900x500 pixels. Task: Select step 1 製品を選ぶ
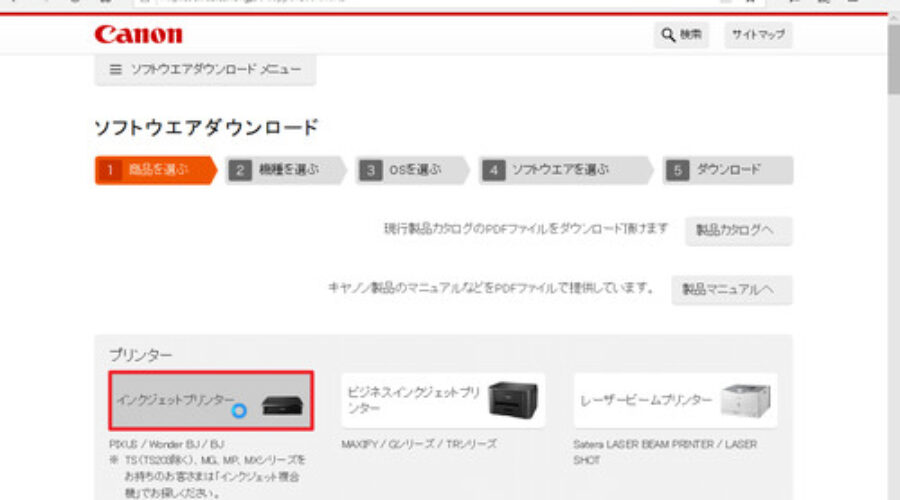click(x=156, y=170)
